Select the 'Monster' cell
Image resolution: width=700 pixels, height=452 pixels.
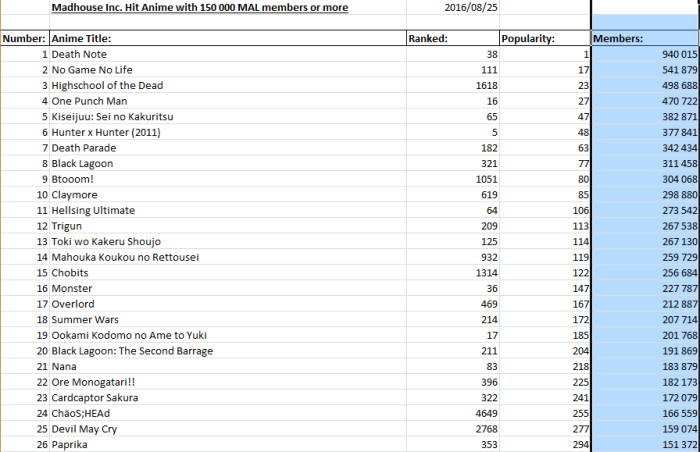click(x=228, y=289)
